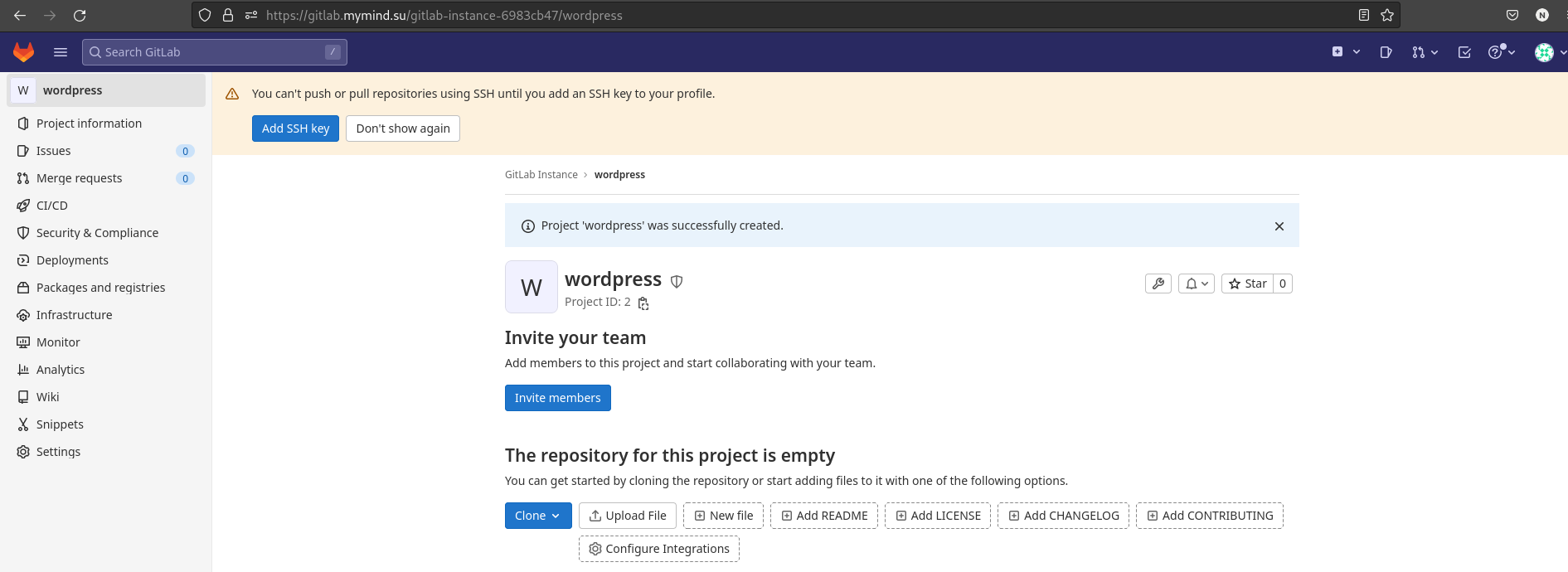Open Project information in sidebar
The width and height of the screenshot is (1568, 572).
(x=106, y=124)
